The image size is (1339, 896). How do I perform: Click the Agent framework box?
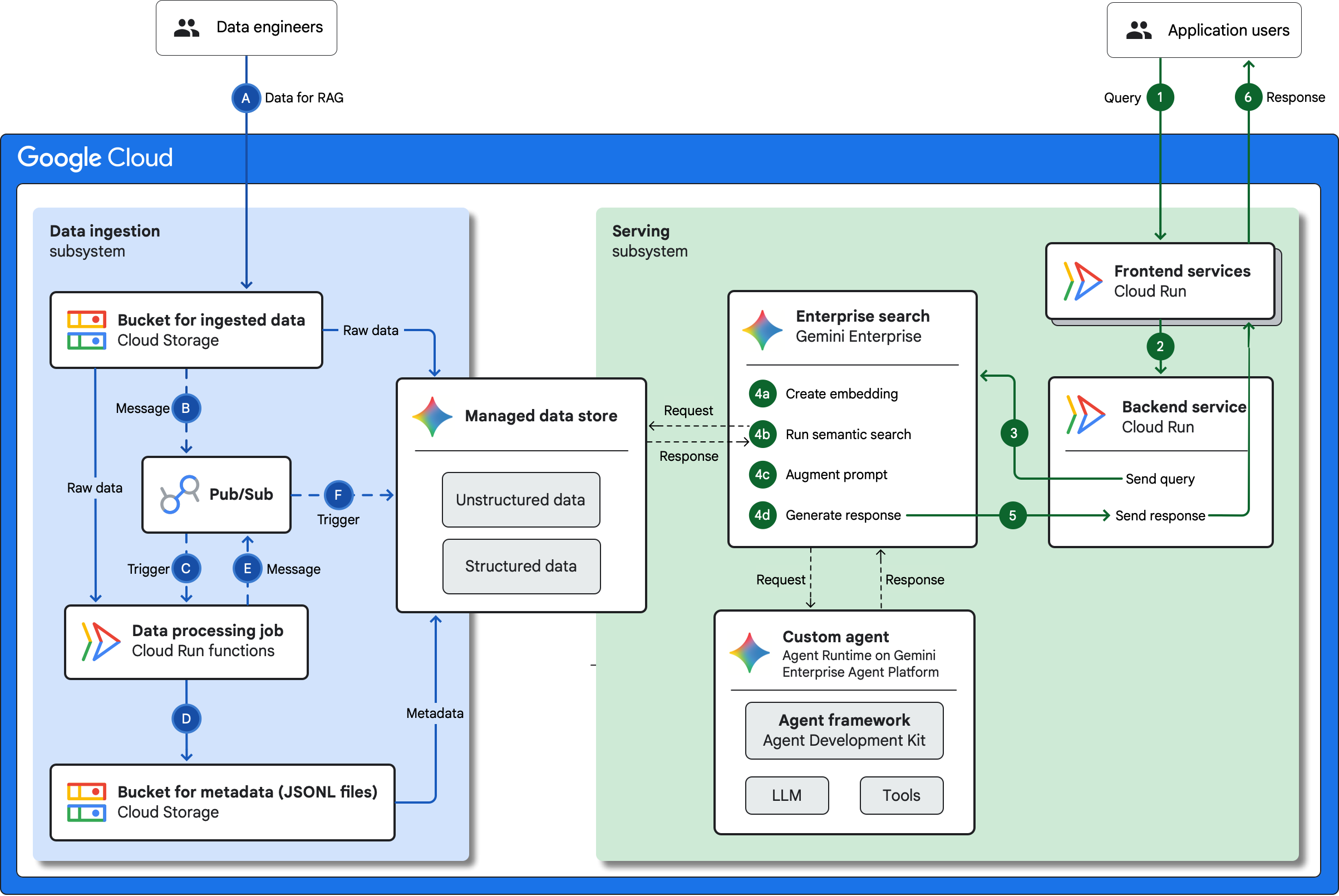tap(844, 730)
